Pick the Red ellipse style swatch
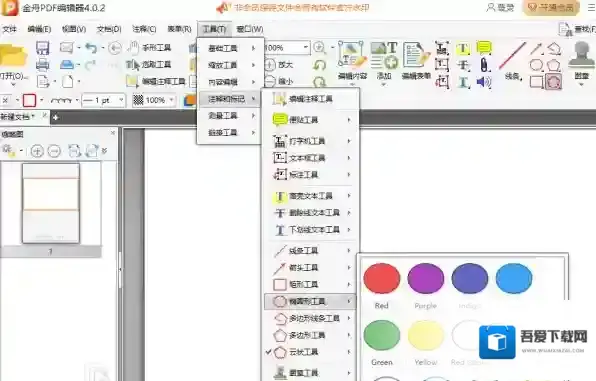 pos(382,279)
